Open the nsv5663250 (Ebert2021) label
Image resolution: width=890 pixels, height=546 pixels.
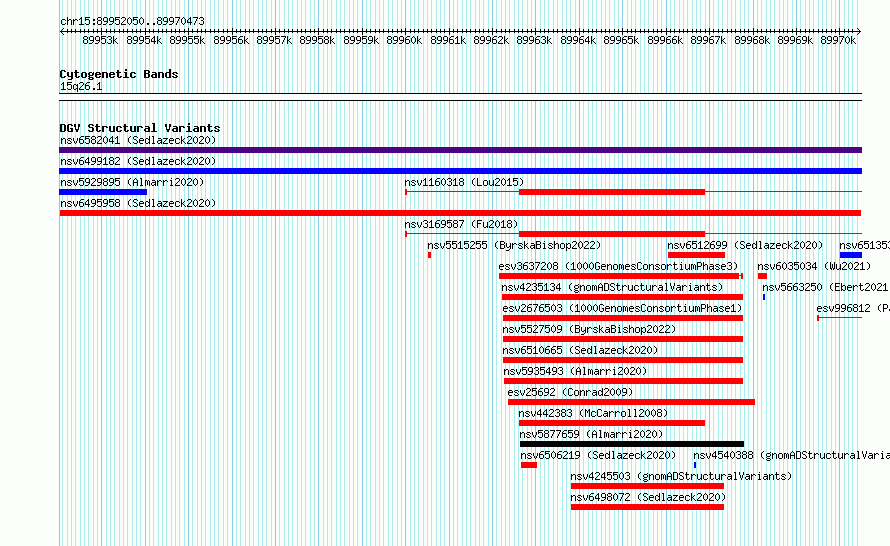tap(825, 287)
